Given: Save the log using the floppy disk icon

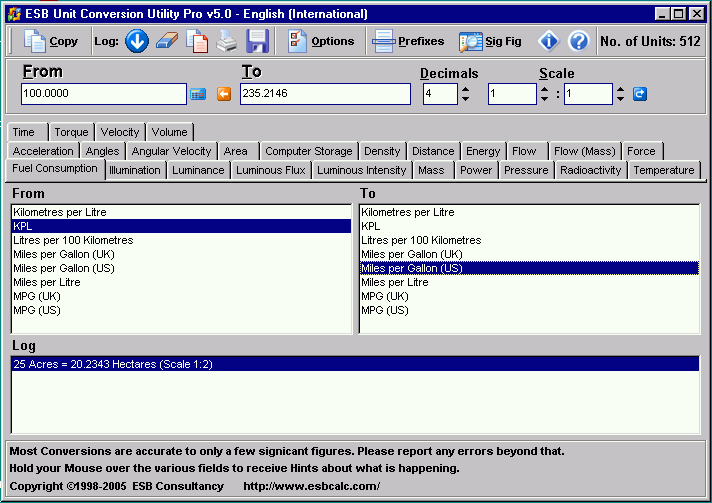Looking at the screenshot, I should click(x=257, y=41).
